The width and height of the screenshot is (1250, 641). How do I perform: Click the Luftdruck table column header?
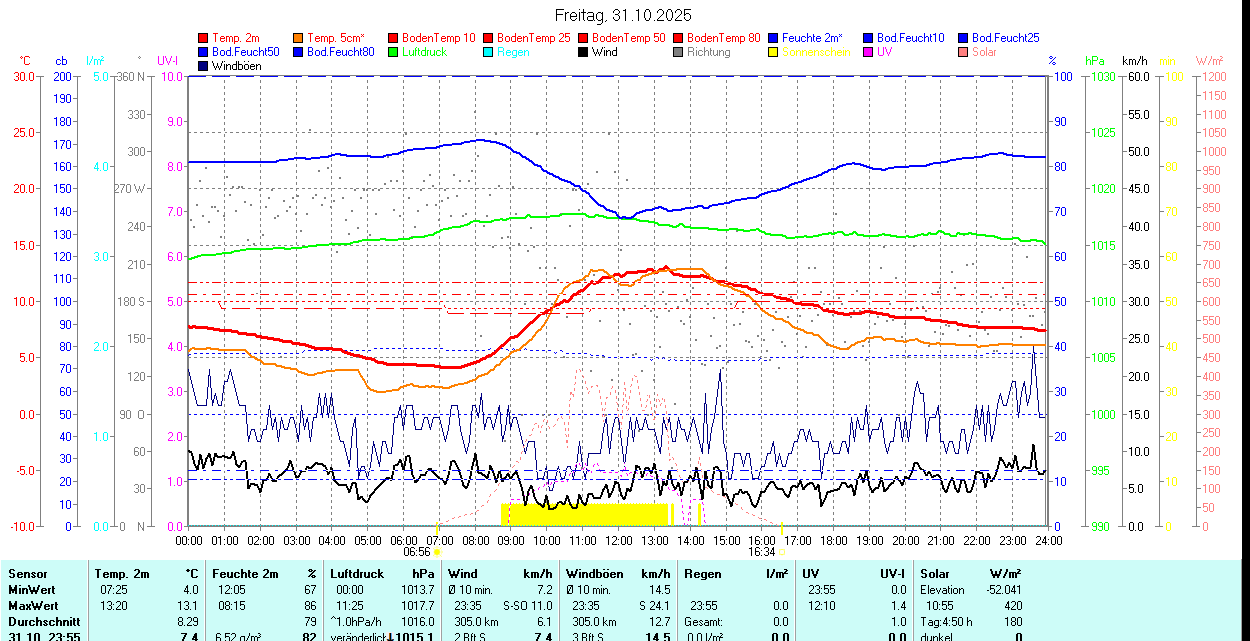click(x=357, y=574)
